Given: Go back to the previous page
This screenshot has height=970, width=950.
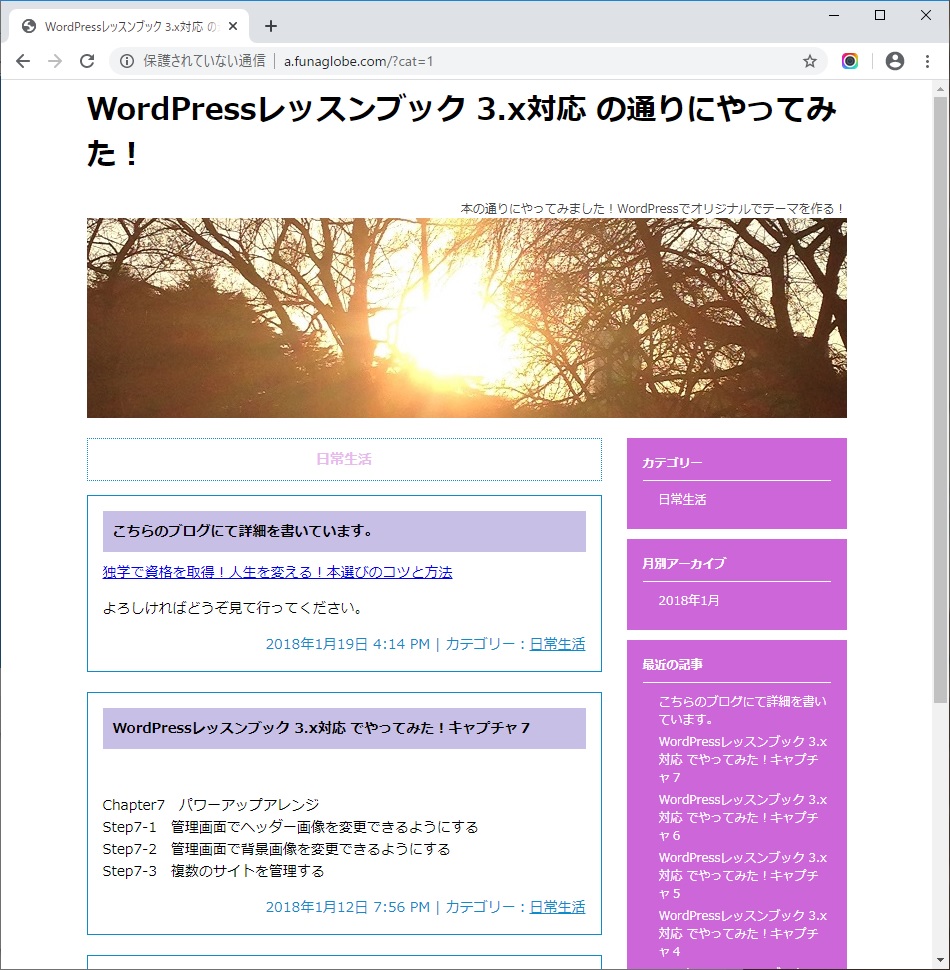Looking at the screenshot, I should point(23,61).
